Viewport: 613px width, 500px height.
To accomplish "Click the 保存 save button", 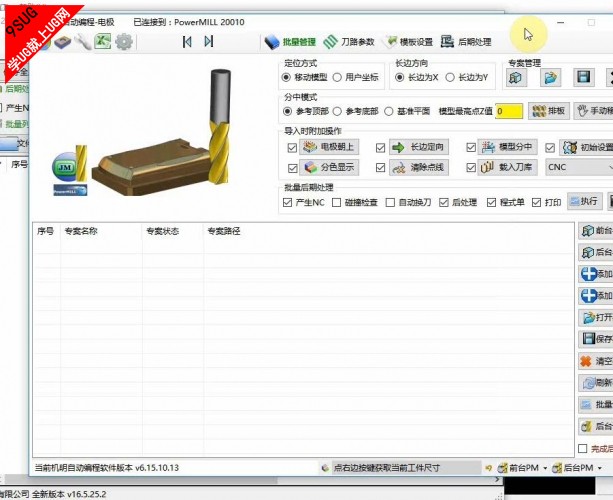I will (x=596, y=339).
